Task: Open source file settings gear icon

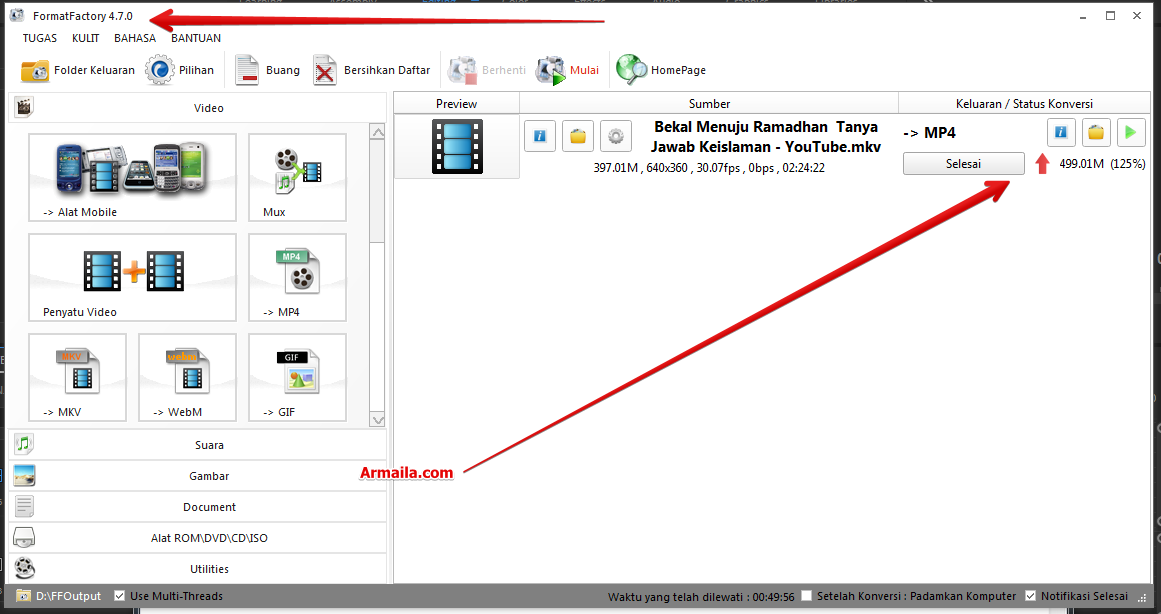Action: (x=615, y=136)
